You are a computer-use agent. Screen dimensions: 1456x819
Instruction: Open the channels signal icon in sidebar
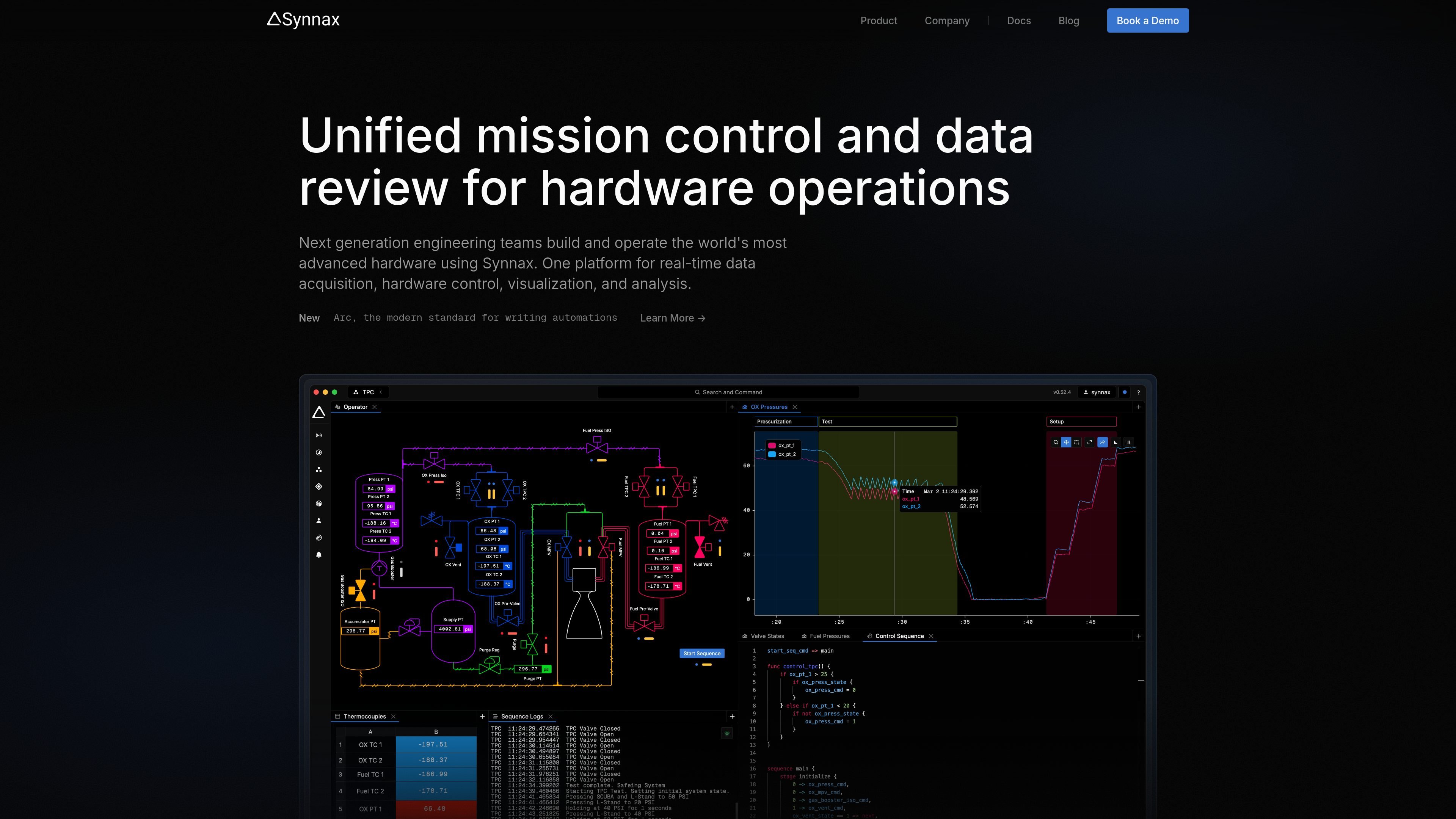coord(319,435)
